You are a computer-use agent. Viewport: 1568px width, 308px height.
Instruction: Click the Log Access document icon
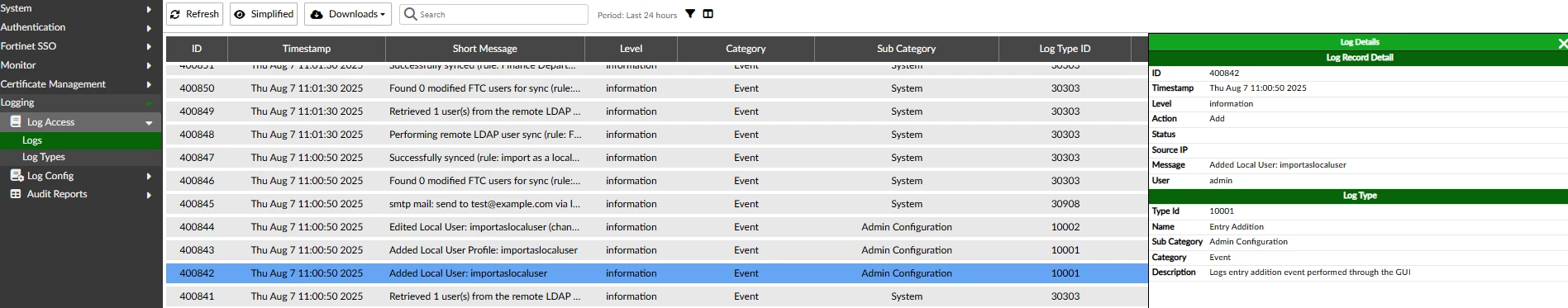pyautogui.click(x=16, y=121)
